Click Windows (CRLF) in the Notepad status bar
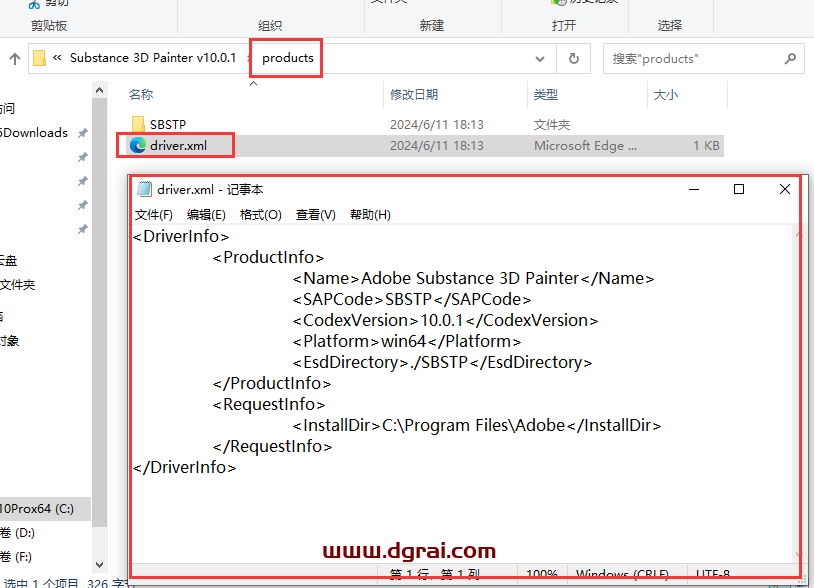The width and height of the screenshot is (814, 588). (622, 574)
